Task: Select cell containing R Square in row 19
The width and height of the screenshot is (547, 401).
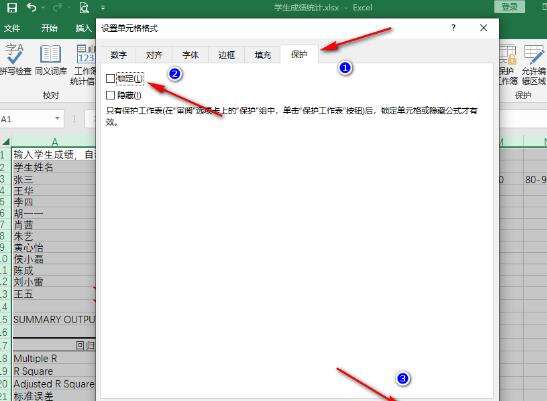Action: (x=54, y=371)
